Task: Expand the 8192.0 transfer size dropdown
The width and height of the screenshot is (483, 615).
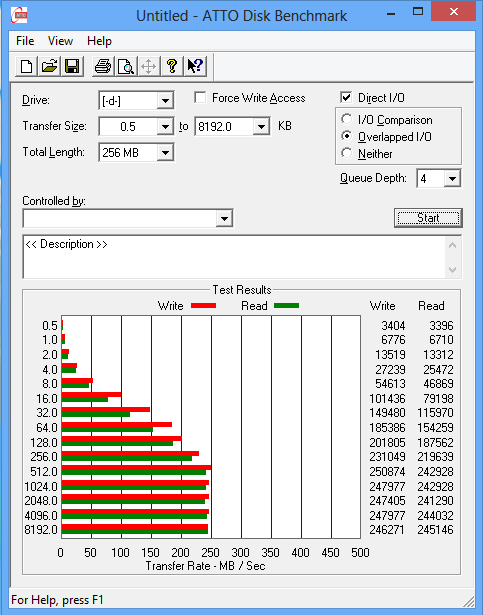Action: pyautogui.click(x=261, y=127)
